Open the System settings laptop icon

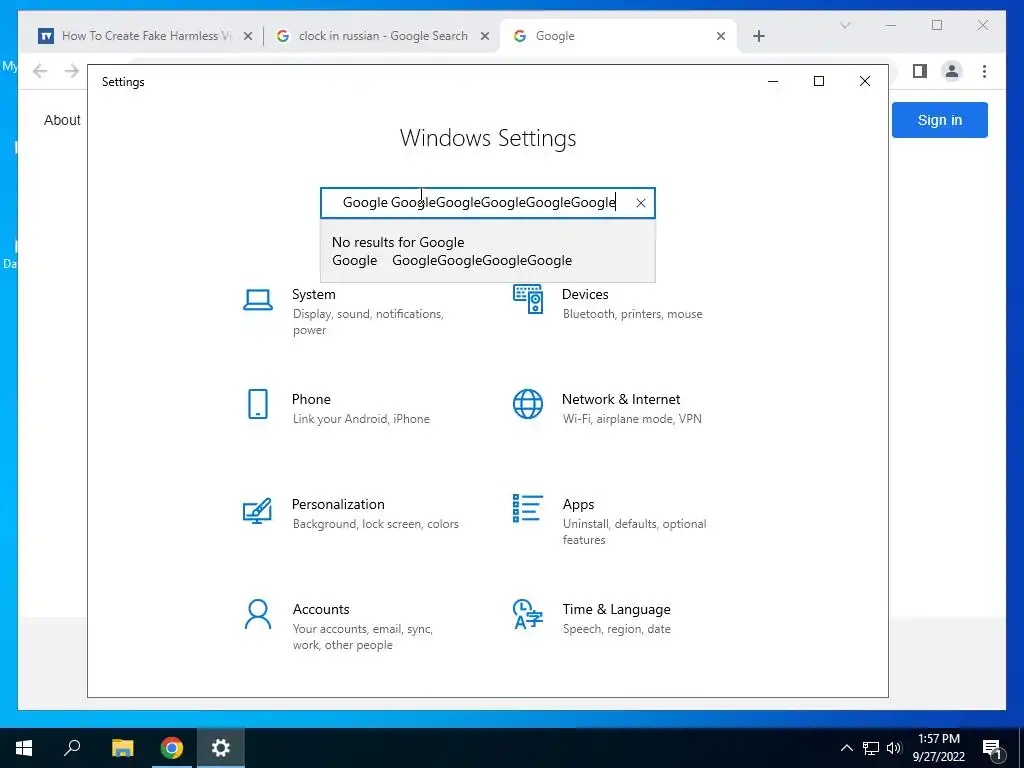click(x=258, y=300)
